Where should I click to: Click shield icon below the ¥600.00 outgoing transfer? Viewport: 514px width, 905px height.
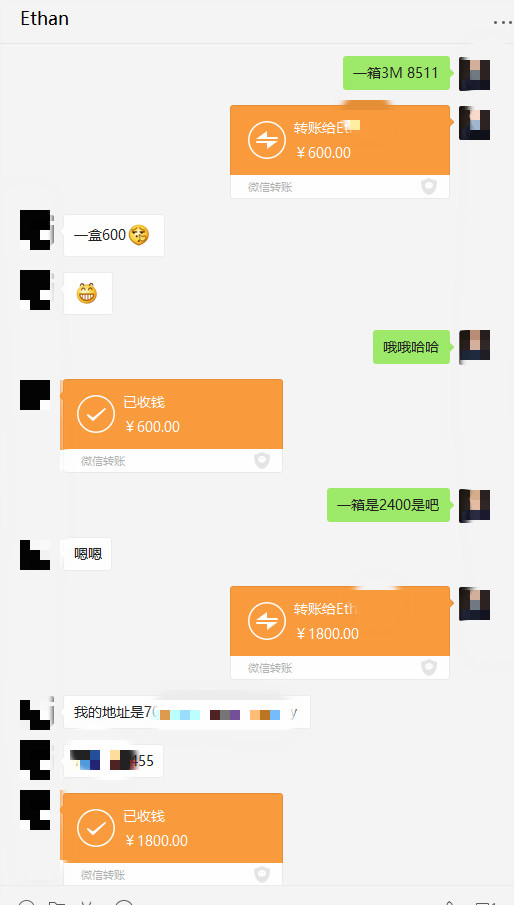(429, 186)
